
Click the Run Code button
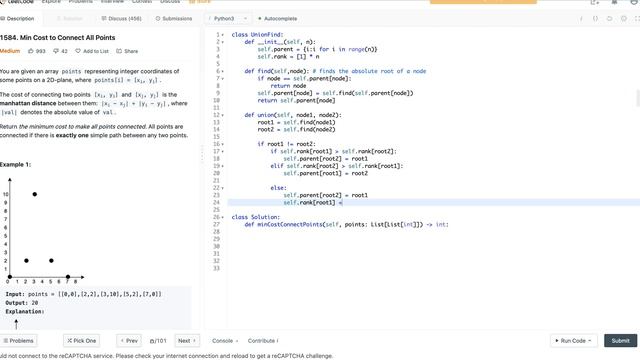(573, 341)
